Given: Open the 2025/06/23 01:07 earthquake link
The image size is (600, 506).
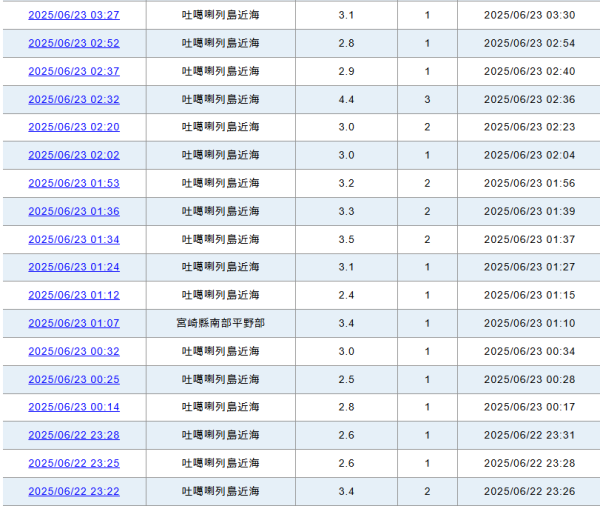Looking at the screenshot, I should pos(74,323).
